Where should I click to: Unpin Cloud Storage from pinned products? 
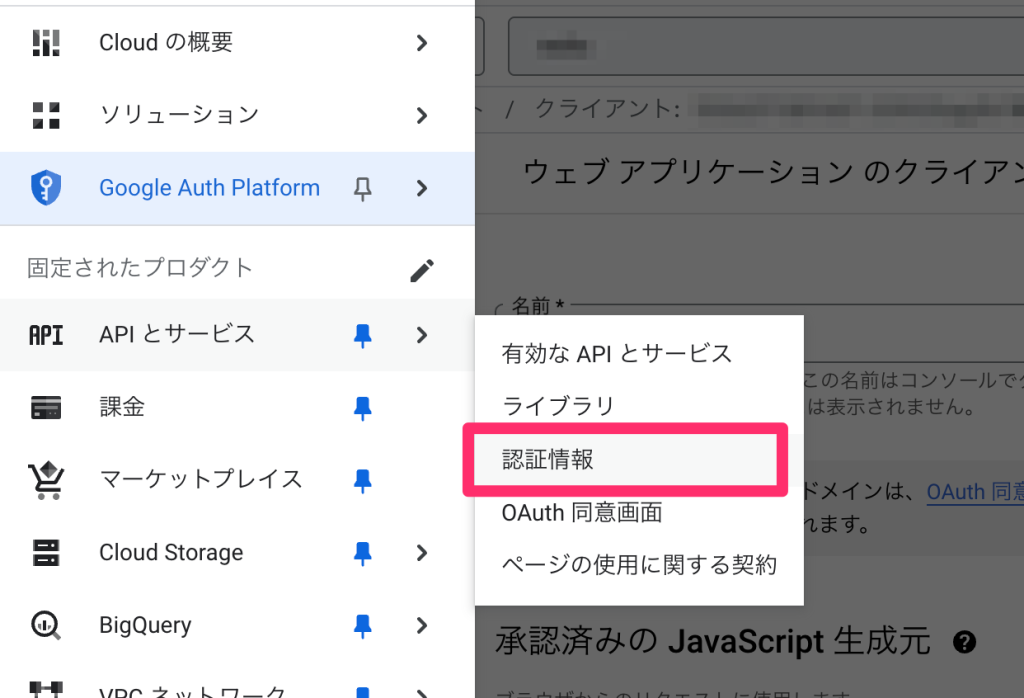coord(362,554)
